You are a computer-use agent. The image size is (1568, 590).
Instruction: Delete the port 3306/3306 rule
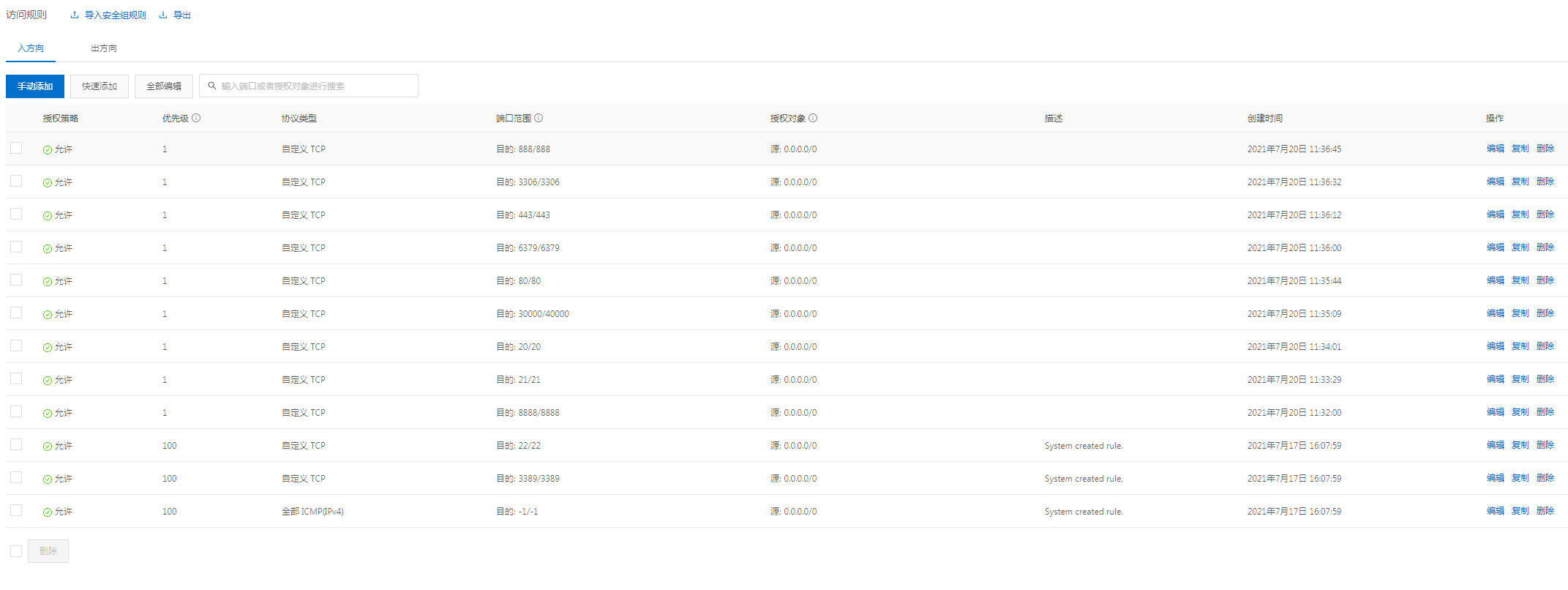pos(1545,182)
